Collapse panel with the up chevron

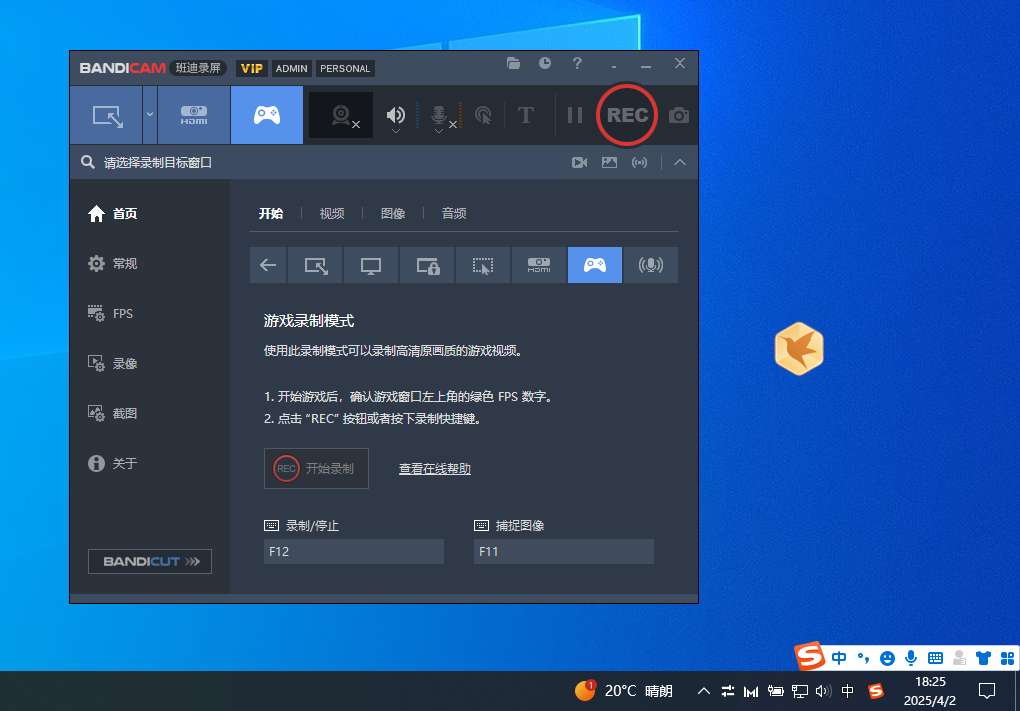(x=680, y=163)
